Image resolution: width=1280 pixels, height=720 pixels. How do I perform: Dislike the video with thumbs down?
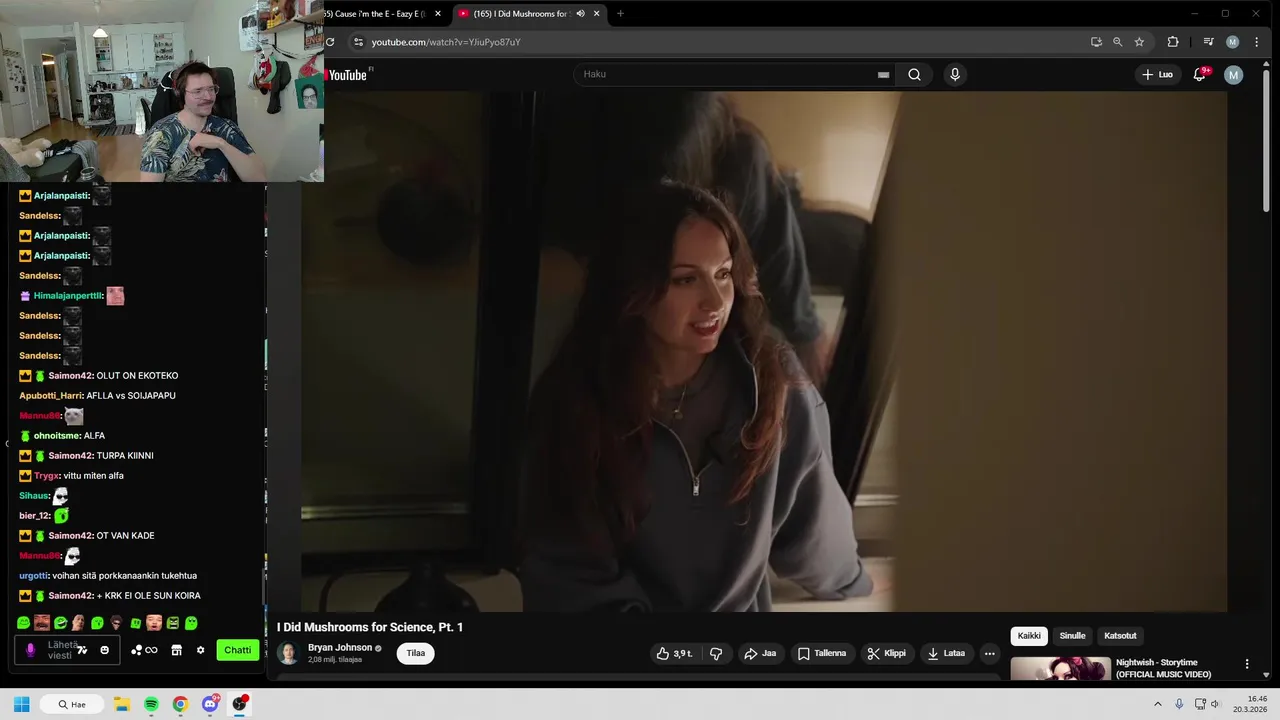716,654
